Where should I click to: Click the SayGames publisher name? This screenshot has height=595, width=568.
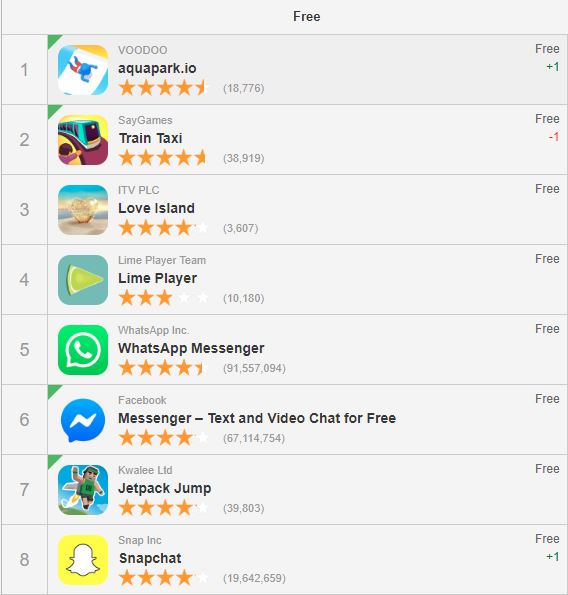pos(145,120)
